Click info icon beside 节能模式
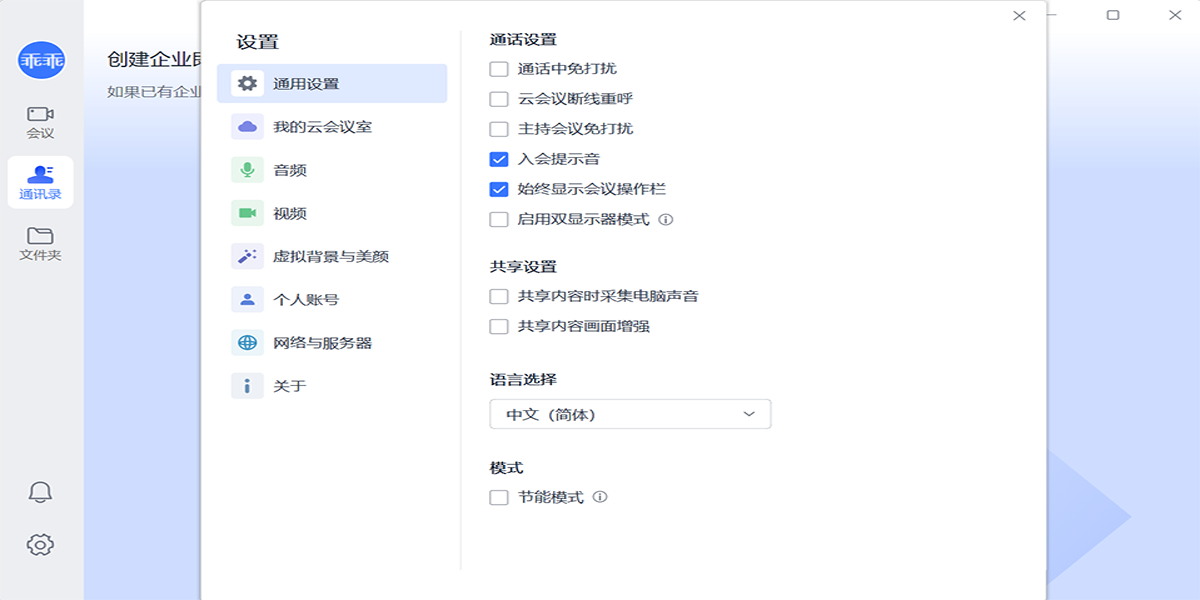Screen dimensions: 1200x600 click(x=600, y=497)
